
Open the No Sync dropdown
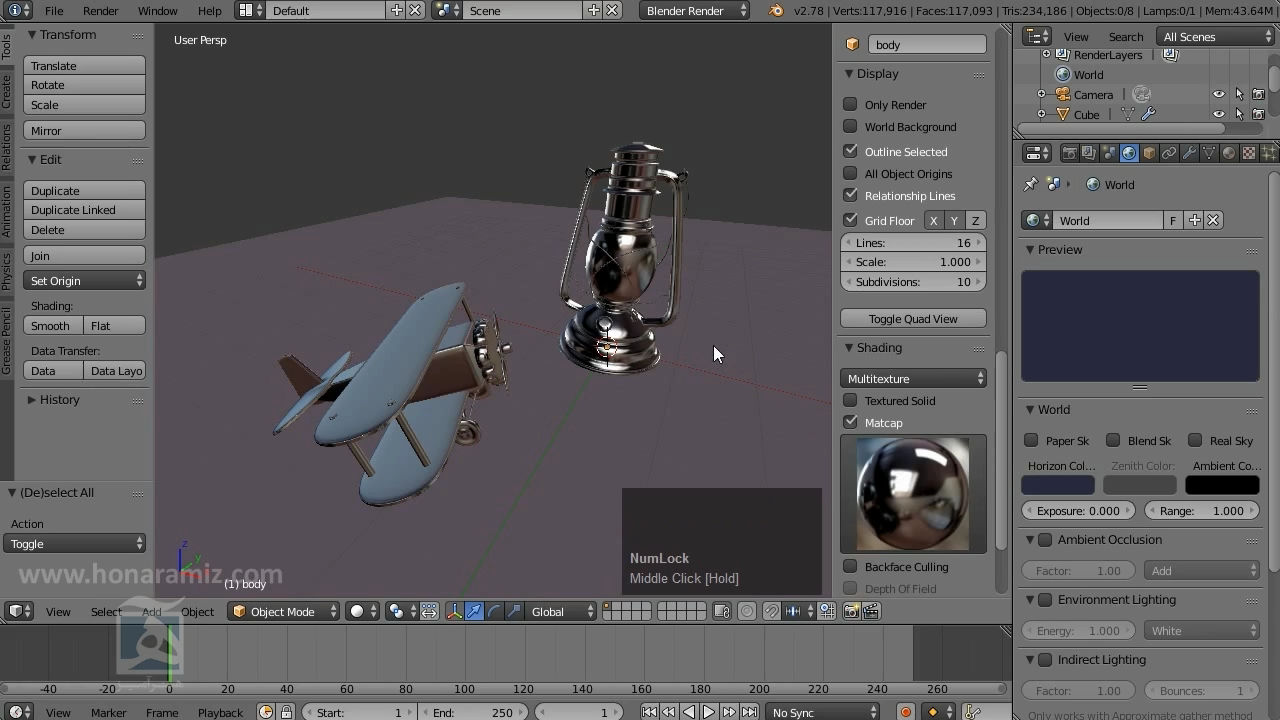click(x=823, y=712)
